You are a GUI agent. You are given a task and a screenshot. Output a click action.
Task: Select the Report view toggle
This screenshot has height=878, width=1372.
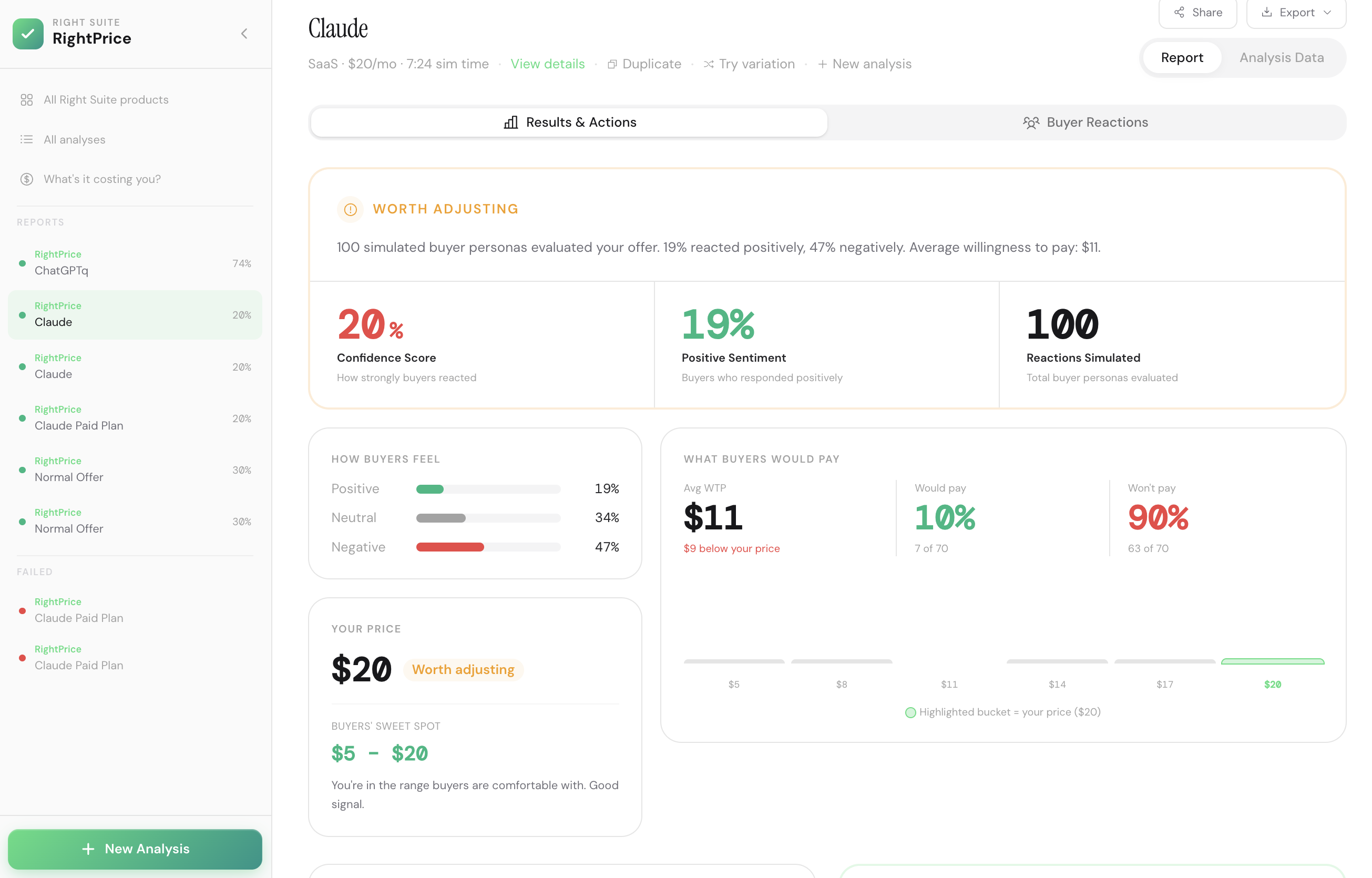1182,58
